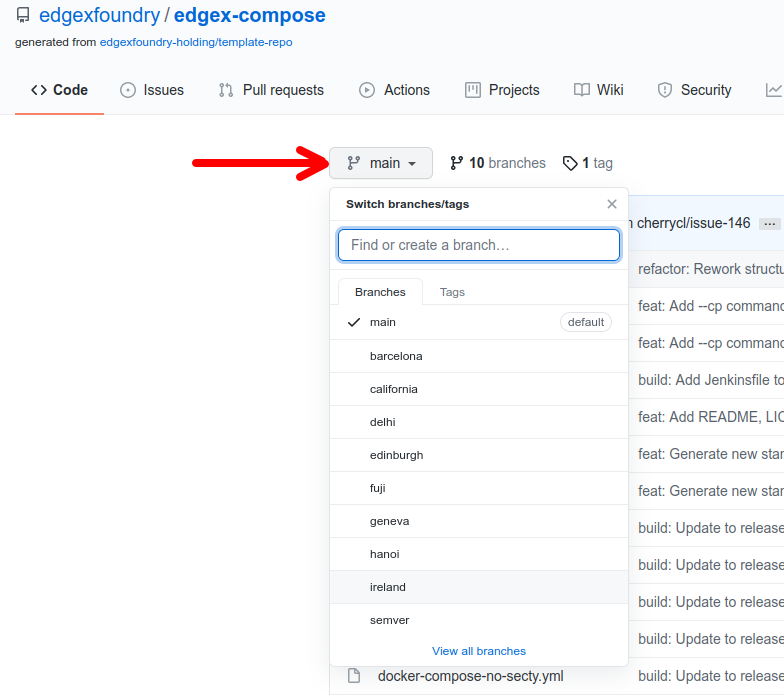Screen dimensions: 784x695
Task: Open the Pull requests tab
Action: [x=271, y=90]
